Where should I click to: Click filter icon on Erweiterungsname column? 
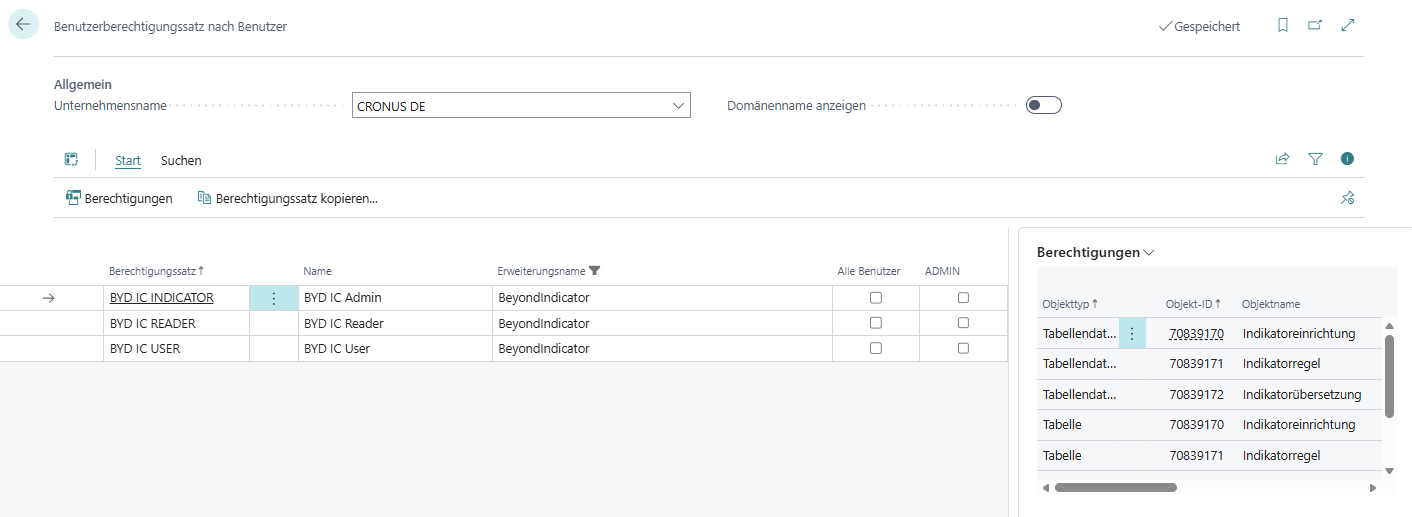[x=595, y=271]
